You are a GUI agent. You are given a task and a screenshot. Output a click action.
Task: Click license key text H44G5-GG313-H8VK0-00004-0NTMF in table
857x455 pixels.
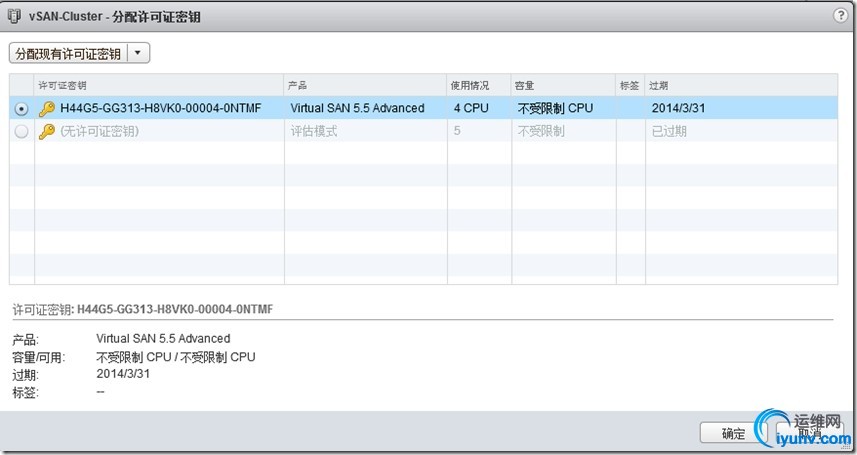coord(161,108)
